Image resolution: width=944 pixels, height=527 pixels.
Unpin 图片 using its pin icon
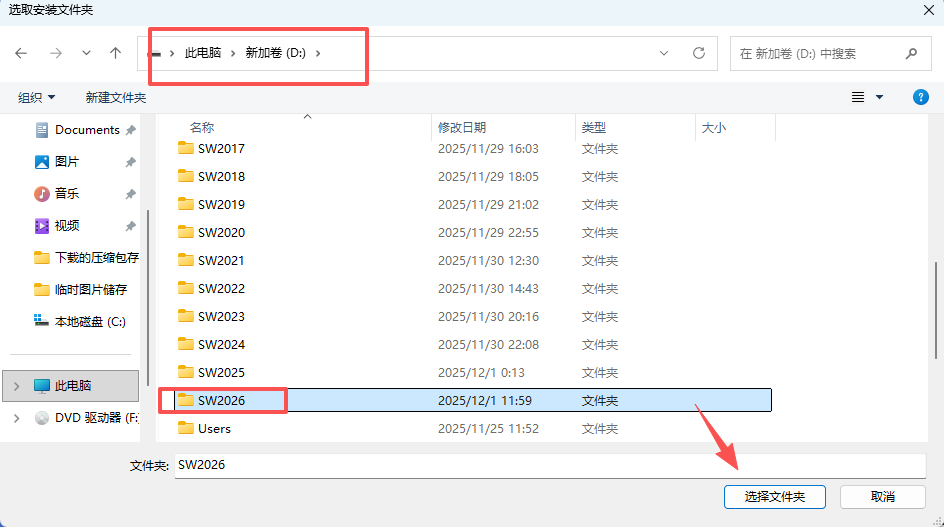(x=131, y=161)
